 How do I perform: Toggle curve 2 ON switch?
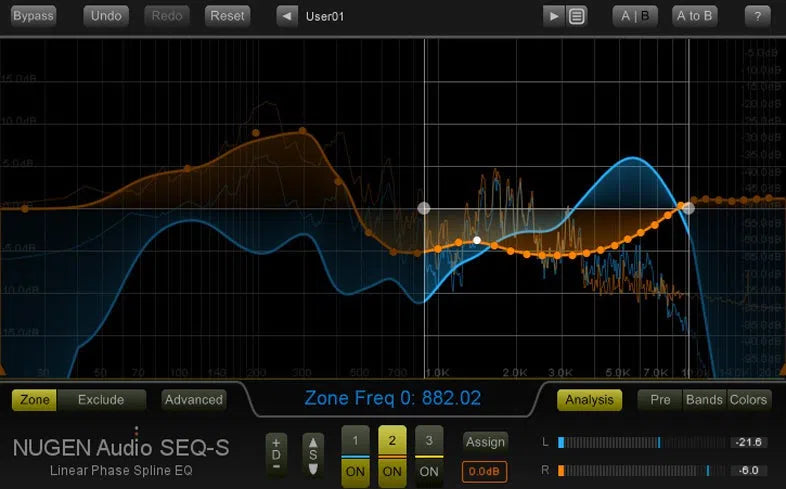(392, 472)
